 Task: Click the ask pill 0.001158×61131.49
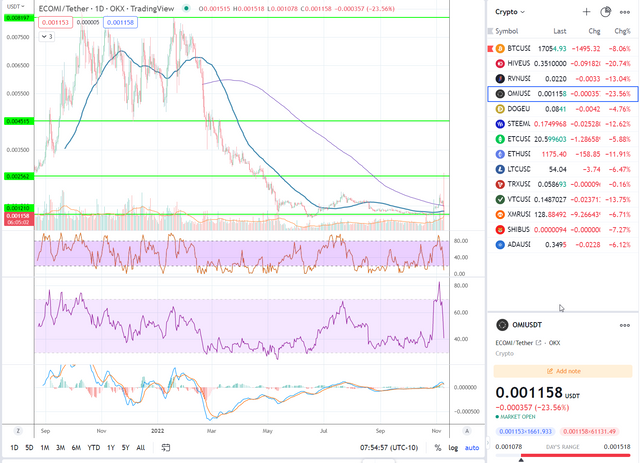click(590, 432)
